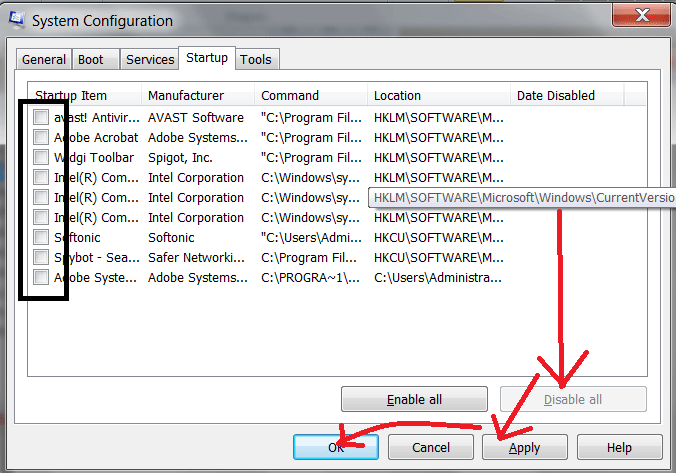The image size is (676, 473).
Task: Switch to the General tab
Action: click(44, 59)
